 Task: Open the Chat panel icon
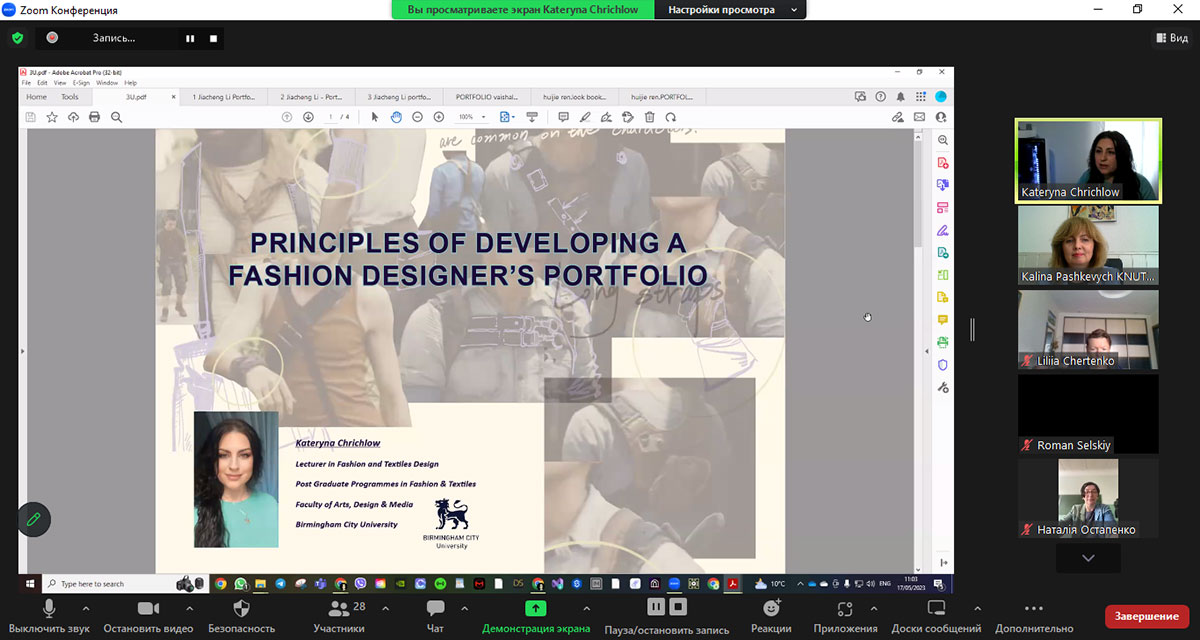click(435, 609)
